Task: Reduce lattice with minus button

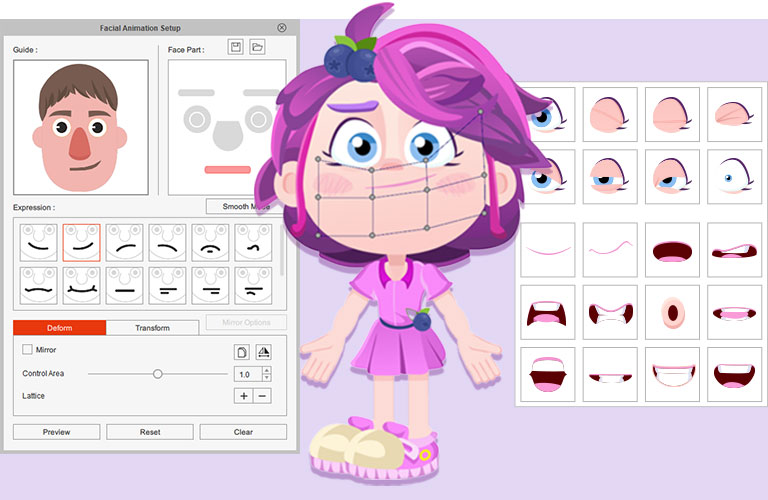Action: [262, 396]
